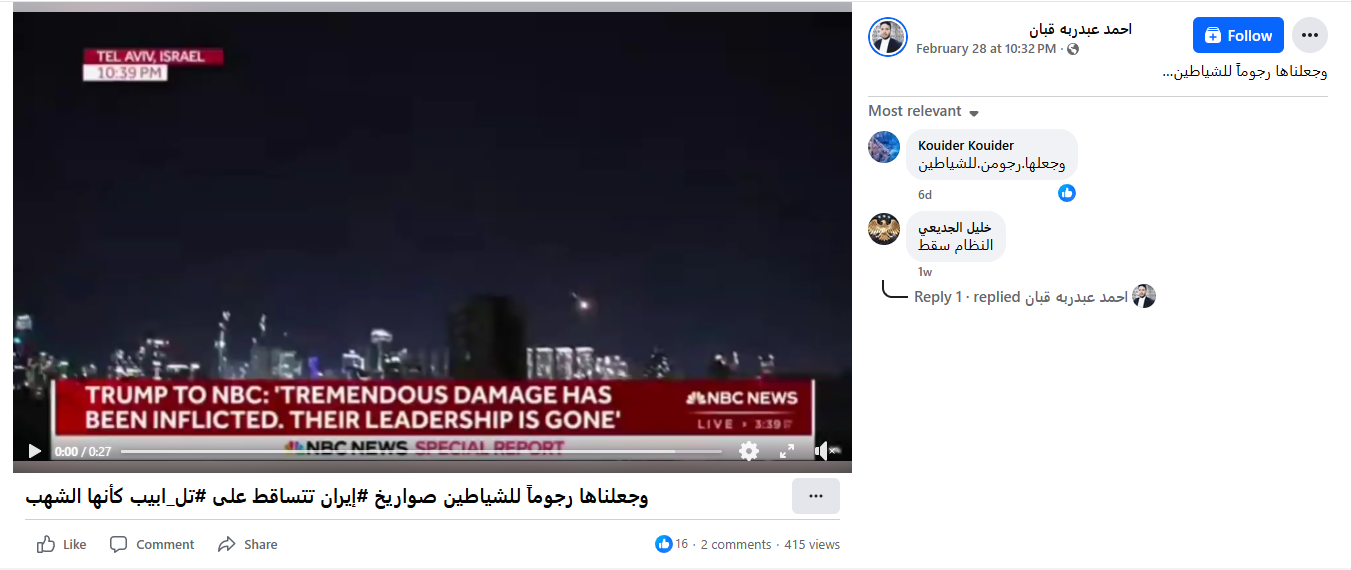This screenshot has width=1351, height=570.
Task: Open خليل الجديعي profile avatar
Action: 884,229
